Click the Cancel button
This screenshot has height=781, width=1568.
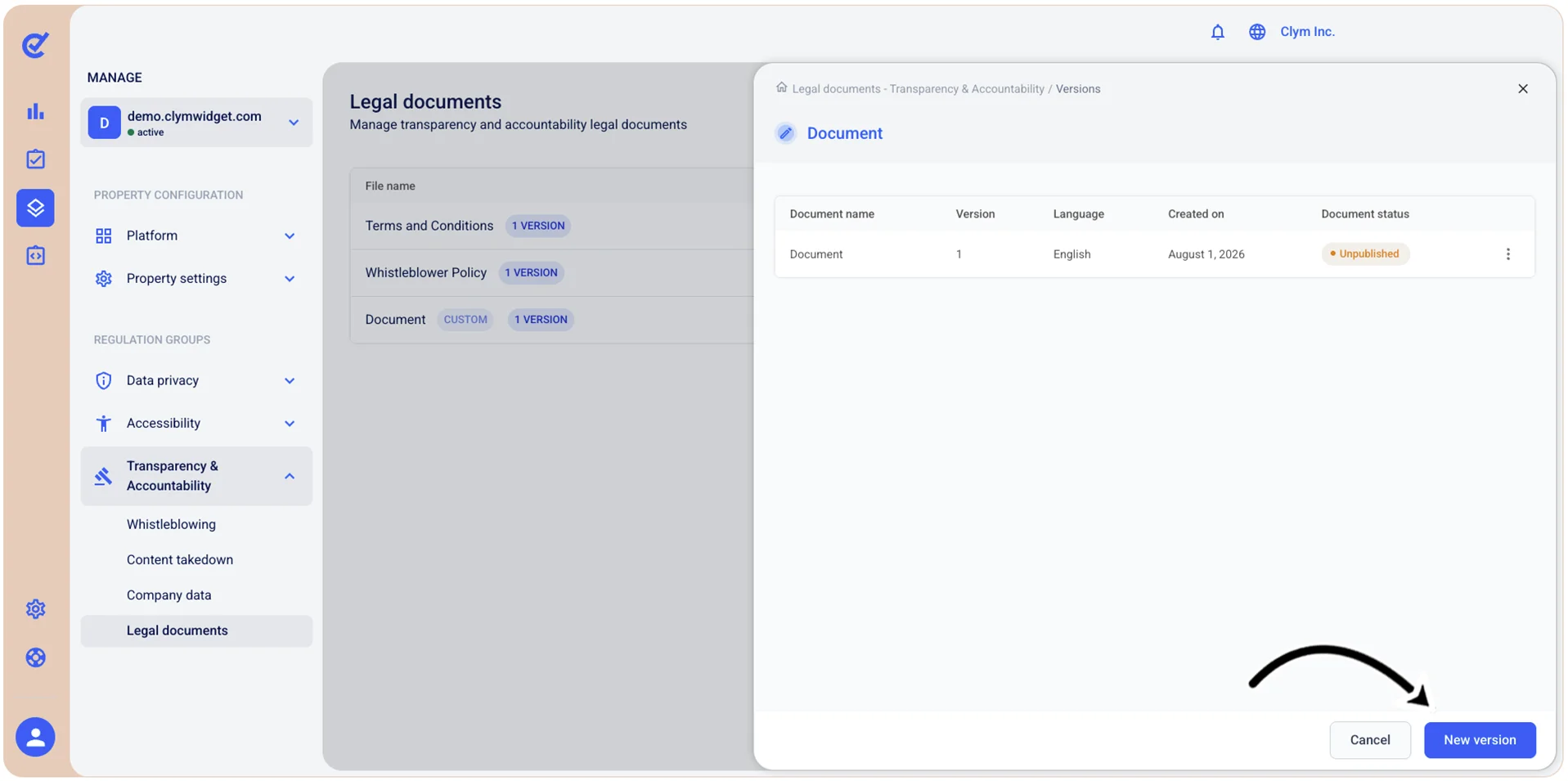click(x=1369, y=739)
